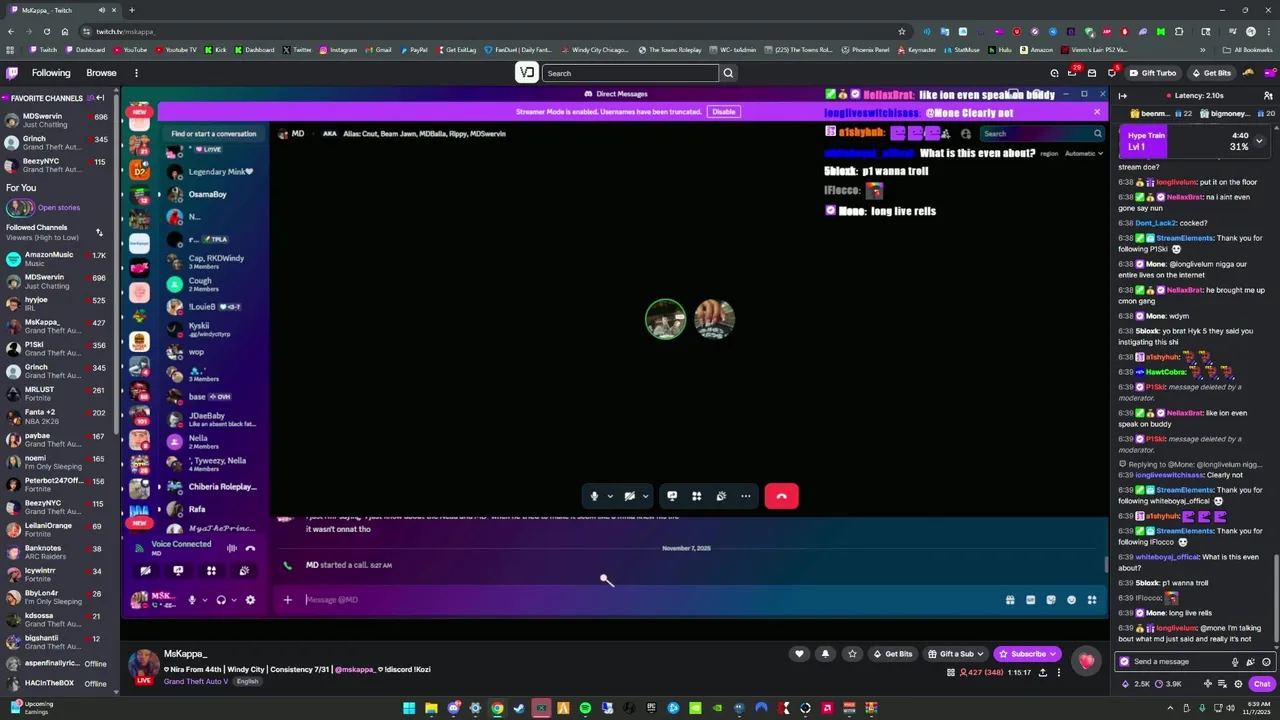Viewport: 1280px width, 720px height.
Task: Open the Subscribe dropdown button
Action: point(1027,654)
